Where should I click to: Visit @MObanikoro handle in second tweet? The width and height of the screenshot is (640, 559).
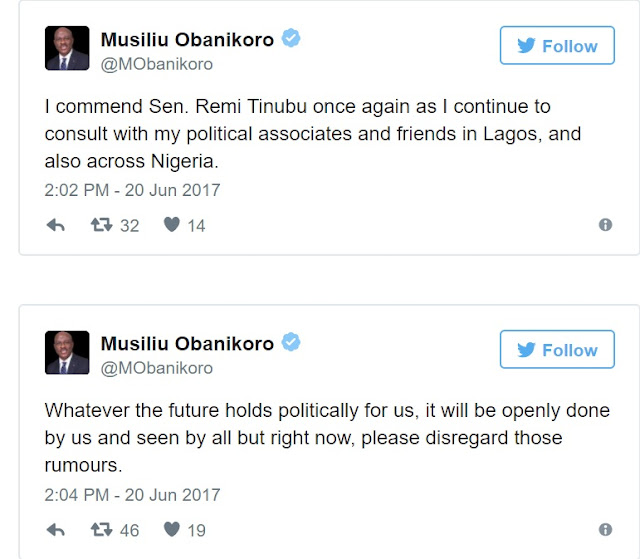[x=156, y=368]
